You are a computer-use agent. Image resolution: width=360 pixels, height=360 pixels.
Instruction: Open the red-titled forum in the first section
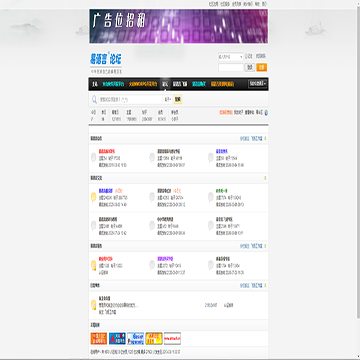coord(107,151)
